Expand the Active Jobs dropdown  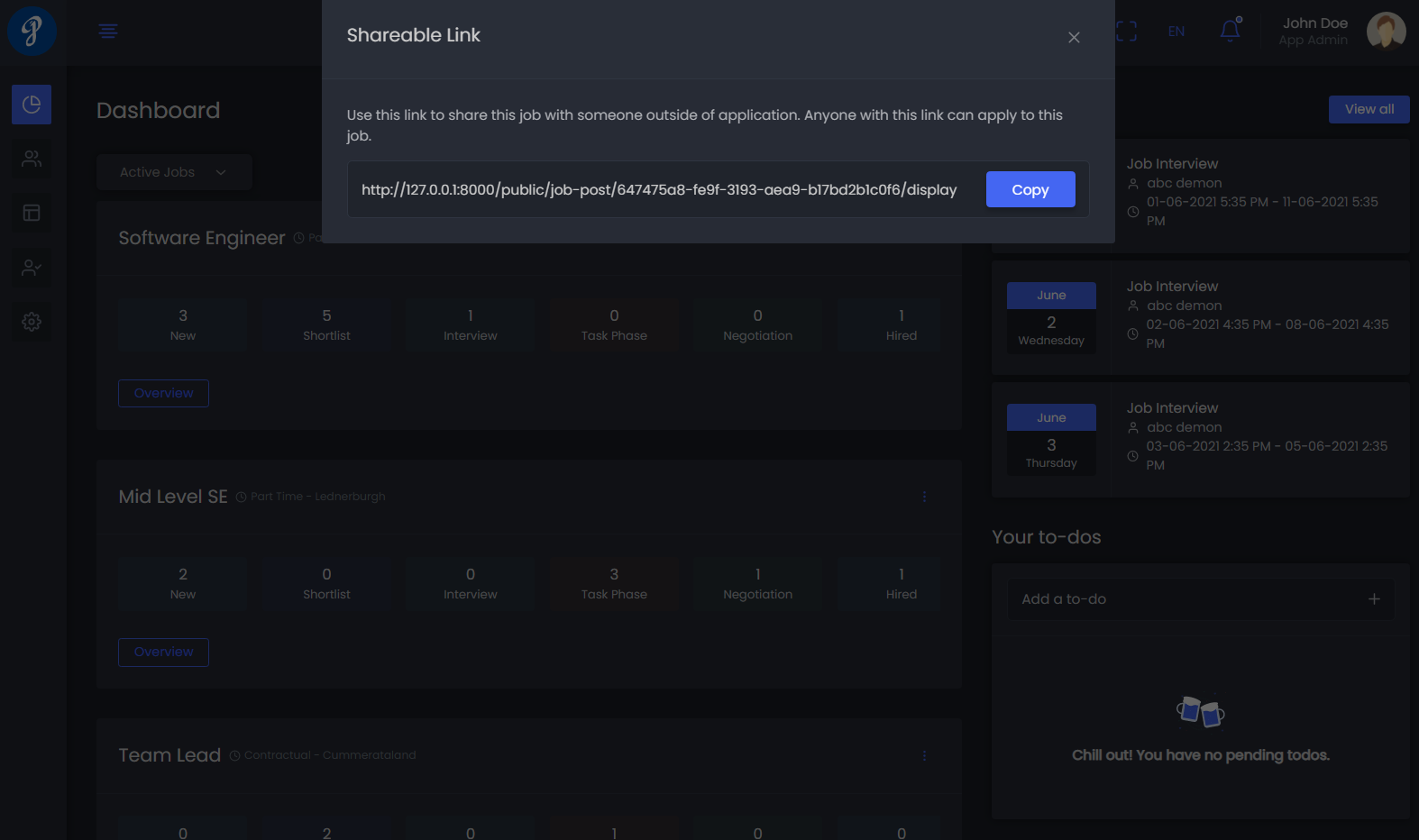[x=173, y=172]
